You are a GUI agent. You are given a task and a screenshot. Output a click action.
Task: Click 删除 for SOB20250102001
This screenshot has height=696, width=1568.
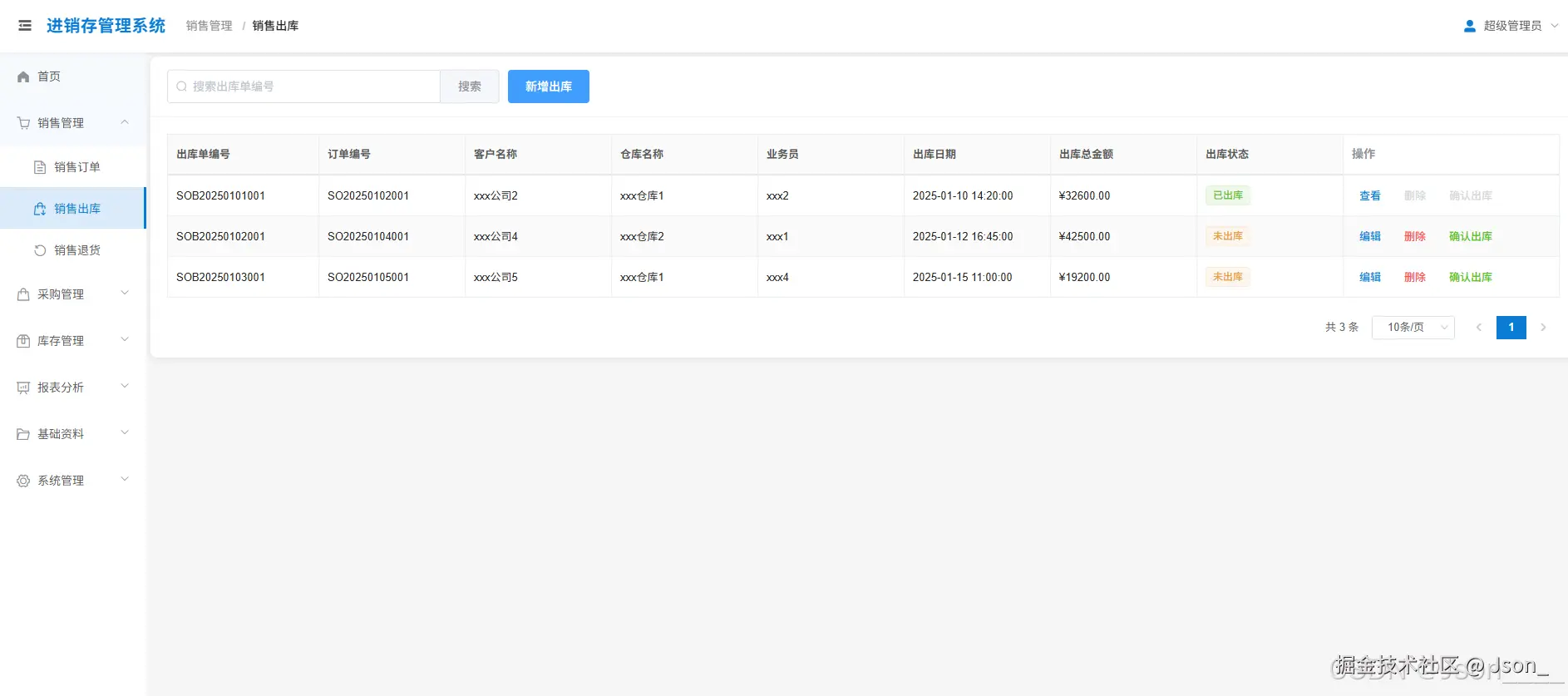pos(1415,237)
